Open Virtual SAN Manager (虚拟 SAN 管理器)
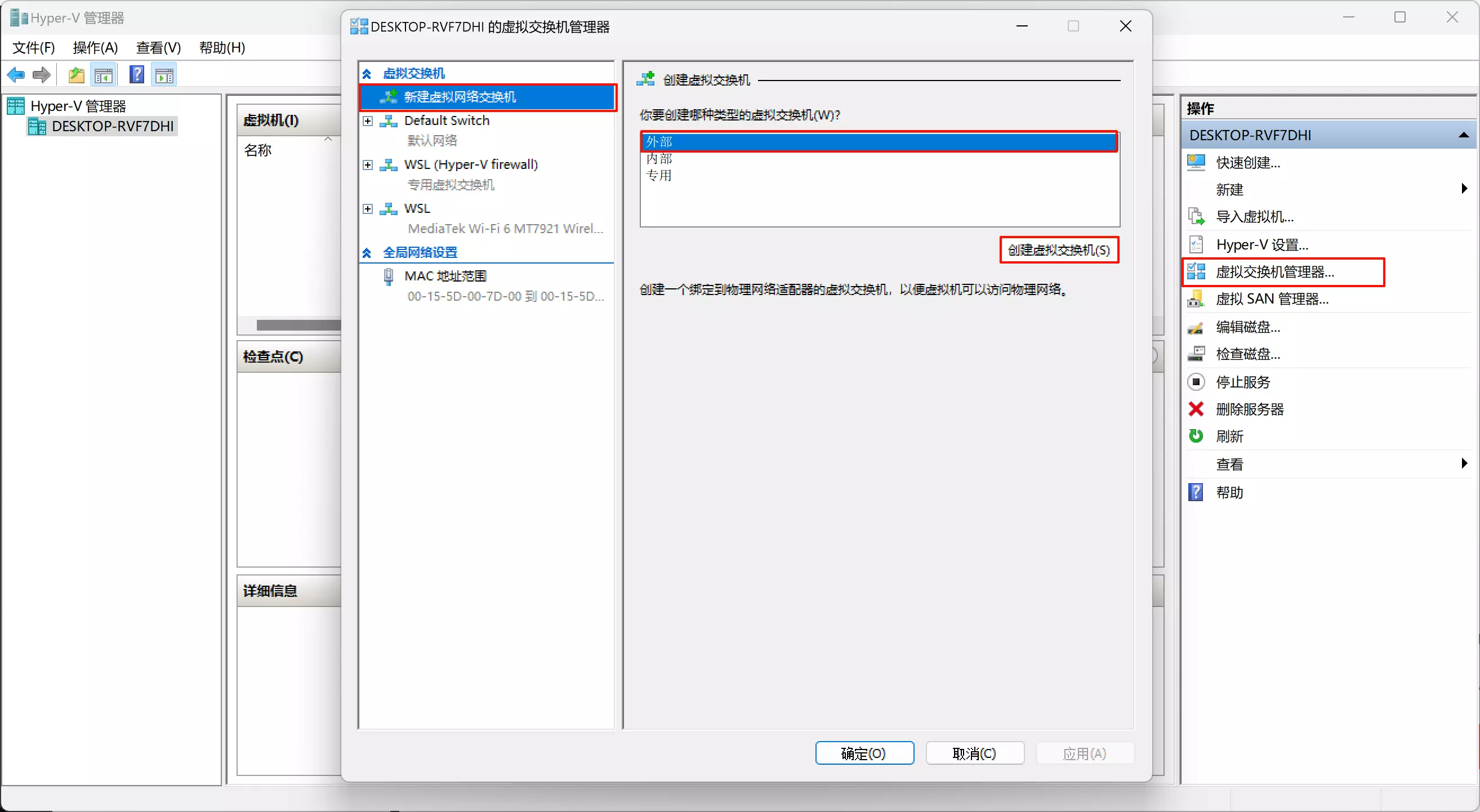This screenshot has height=812, width=1480. coord(1272,300)
